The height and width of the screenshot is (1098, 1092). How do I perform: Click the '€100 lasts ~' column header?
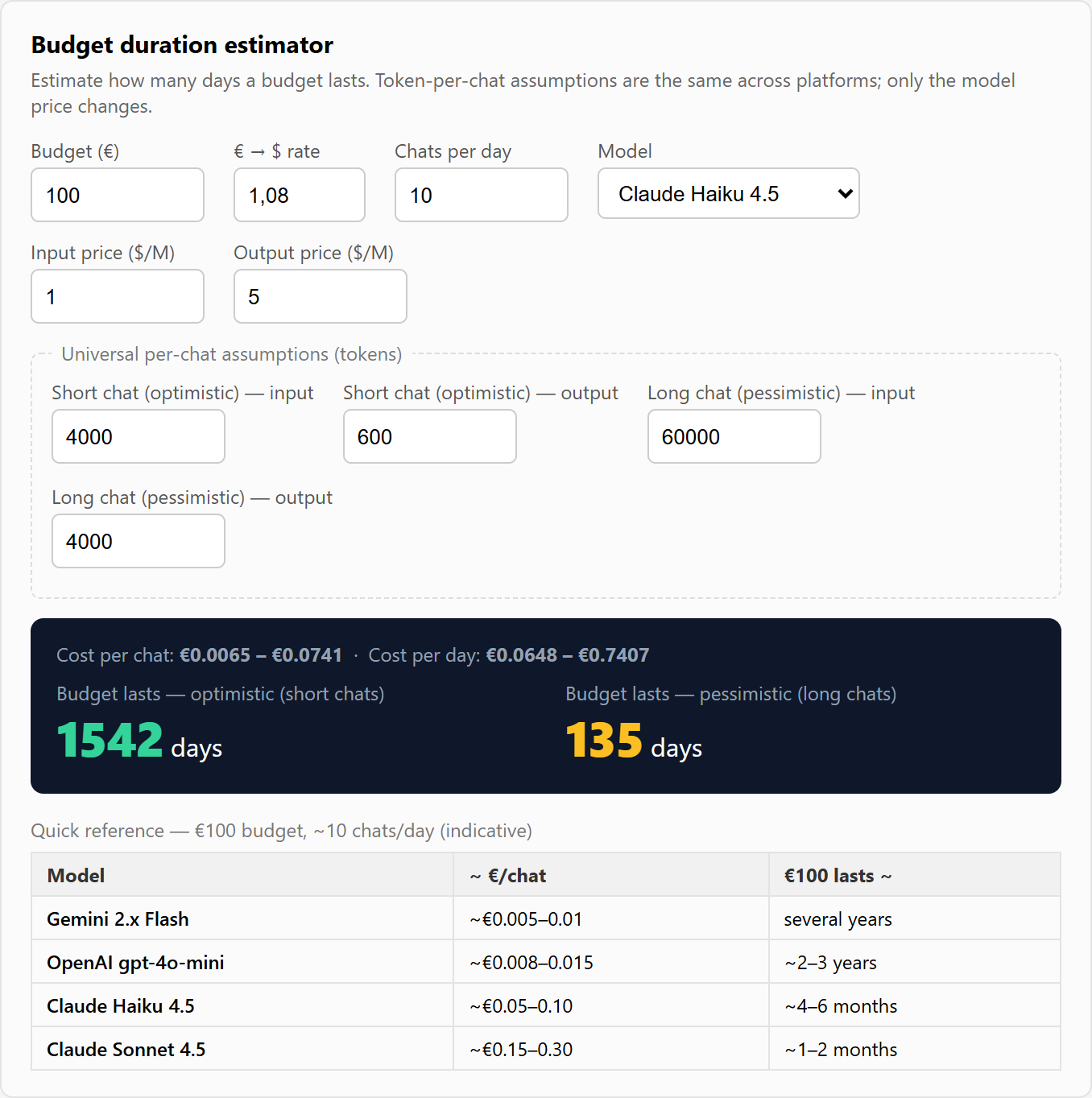[915, 875]
